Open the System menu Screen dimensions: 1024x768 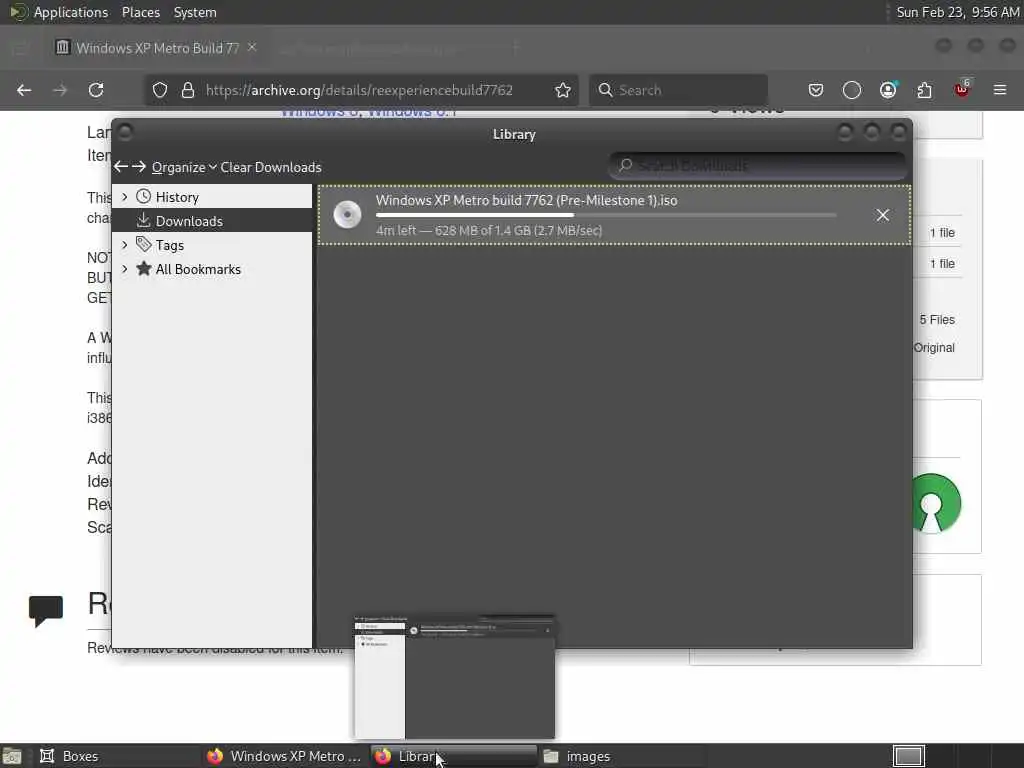pyautogui.click(x=195, y=12)
